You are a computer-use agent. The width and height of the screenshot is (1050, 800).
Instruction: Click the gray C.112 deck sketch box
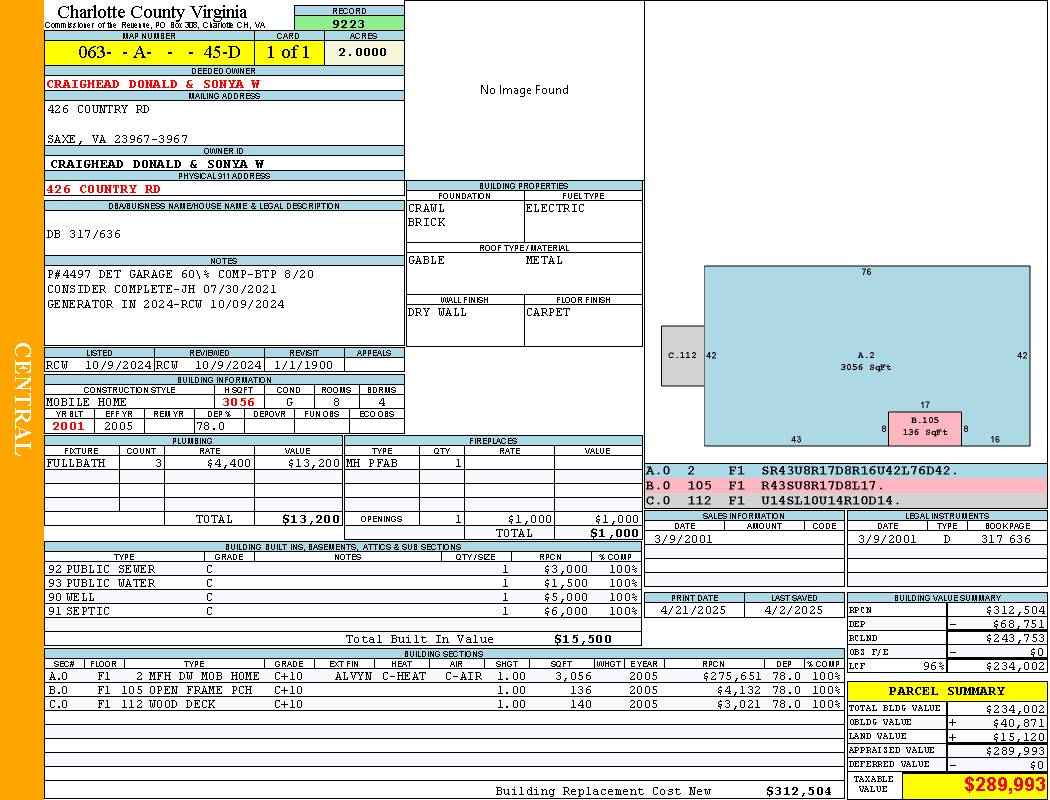(x=682, y=355)
